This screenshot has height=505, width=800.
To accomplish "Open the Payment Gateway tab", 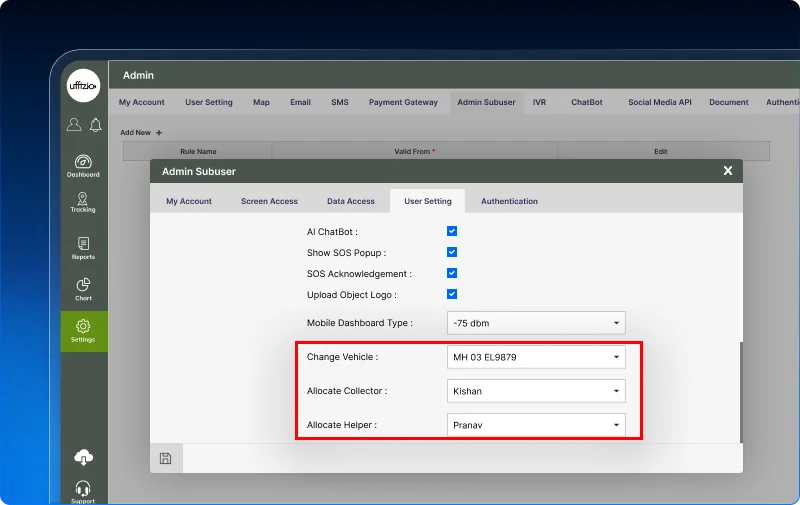I will [403, 102].
